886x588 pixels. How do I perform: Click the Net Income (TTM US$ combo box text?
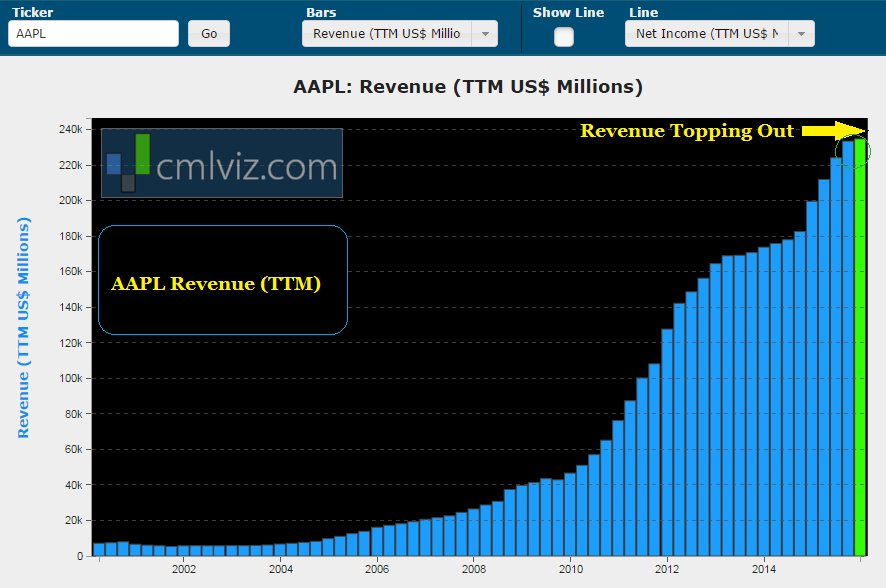707,34
